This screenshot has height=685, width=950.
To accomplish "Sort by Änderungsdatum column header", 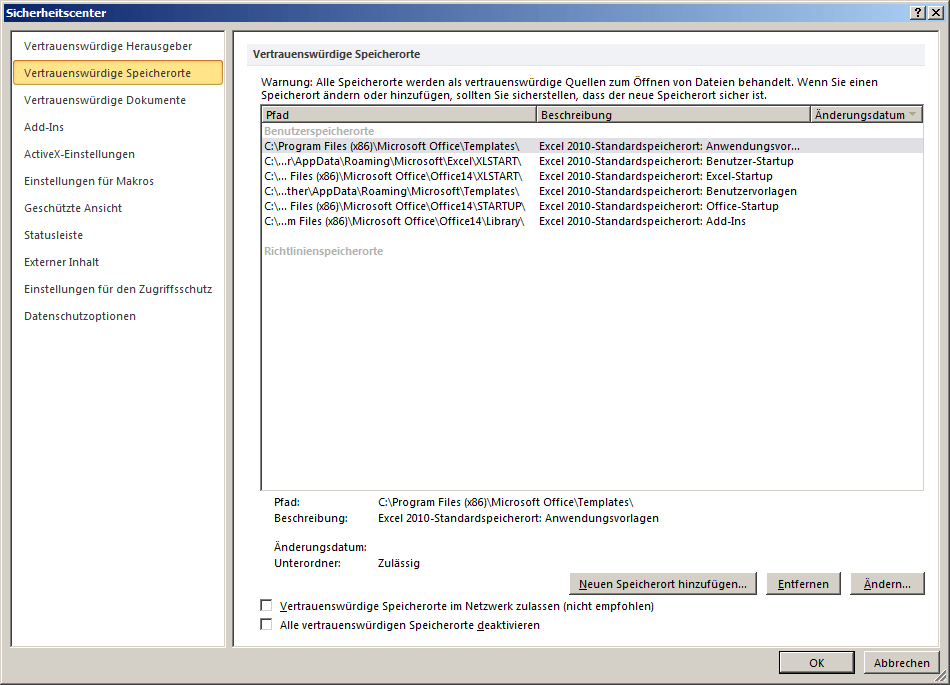I will 866,114.
